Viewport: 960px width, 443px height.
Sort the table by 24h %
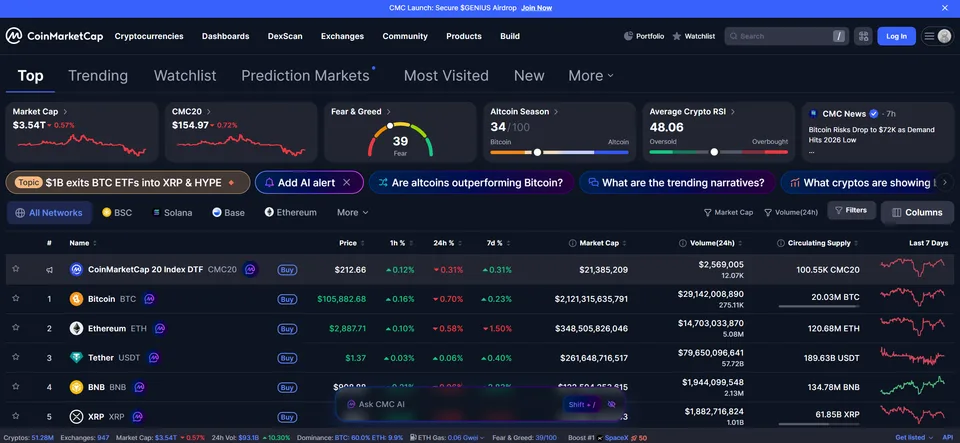tap(448, 243)
